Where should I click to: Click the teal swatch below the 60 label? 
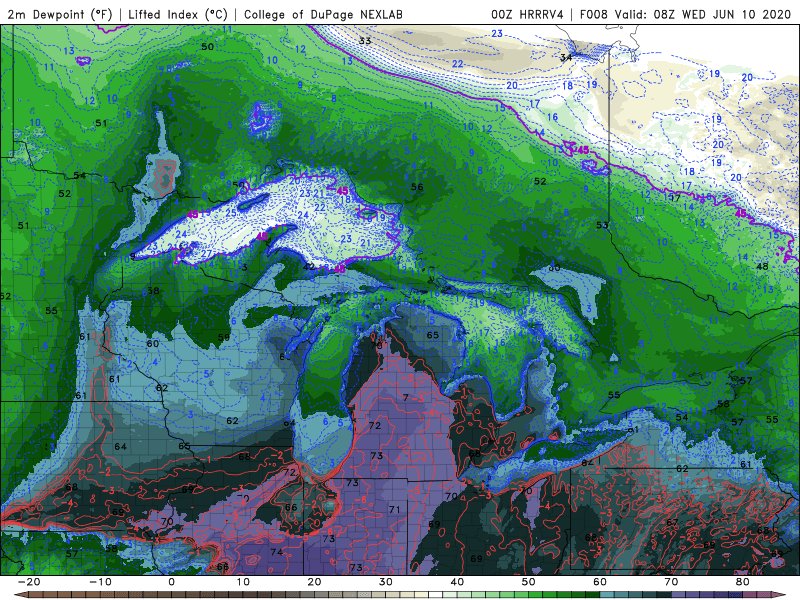pyautogui.click(x=607, y=595)
